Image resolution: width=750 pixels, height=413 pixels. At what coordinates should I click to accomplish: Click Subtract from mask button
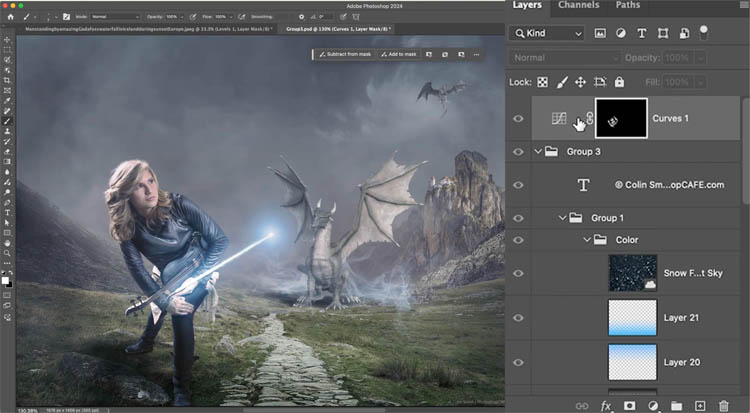point(345,55)
